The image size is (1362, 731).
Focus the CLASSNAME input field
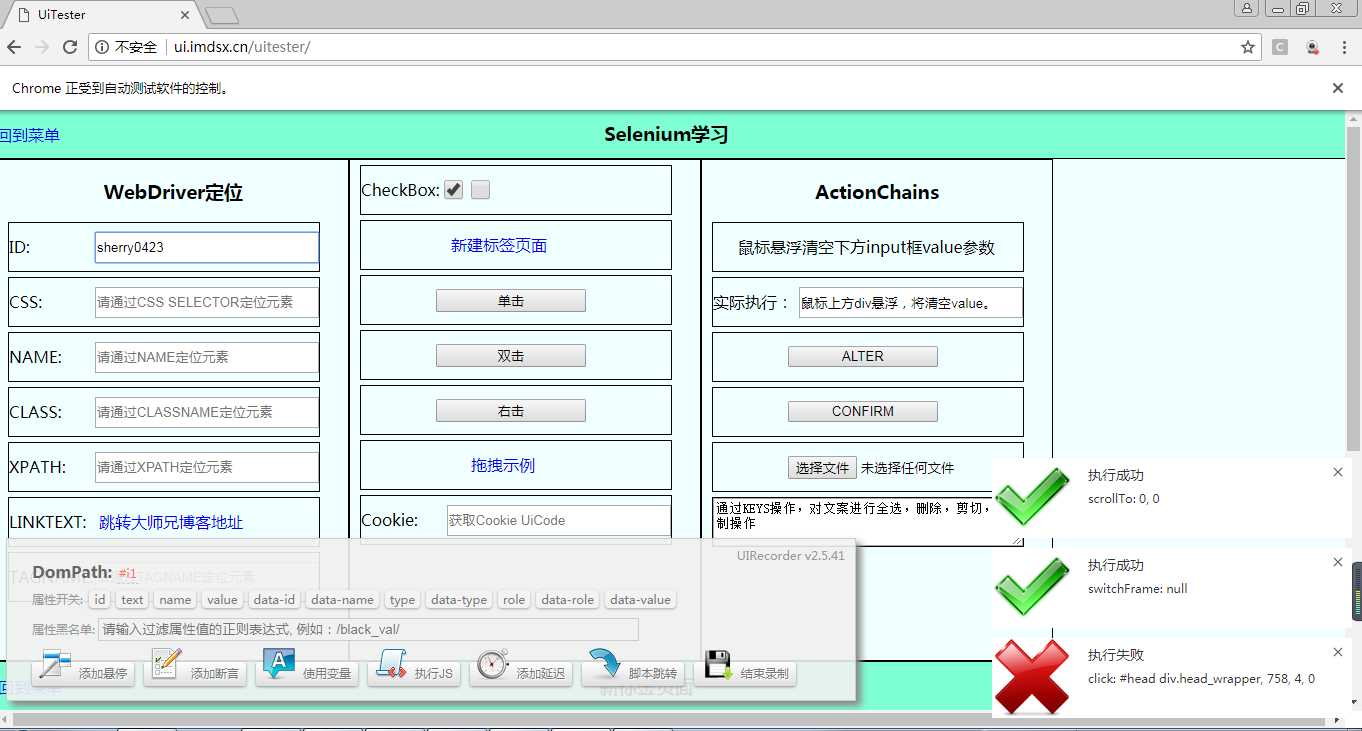click(207, 412)
